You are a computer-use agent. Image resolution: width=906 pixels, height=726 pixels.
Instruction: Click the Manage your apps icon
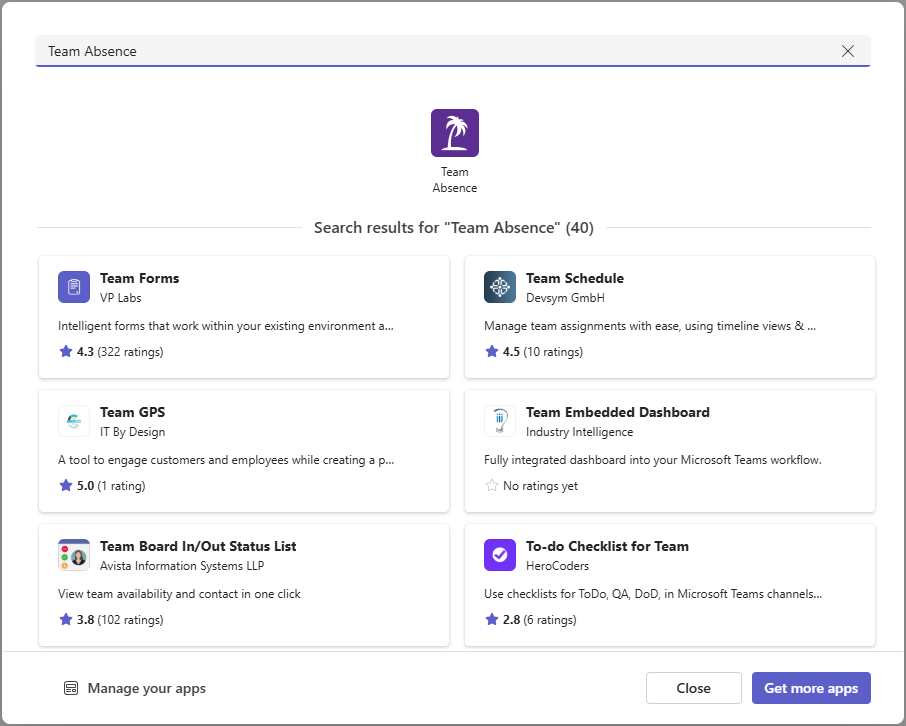71,688
